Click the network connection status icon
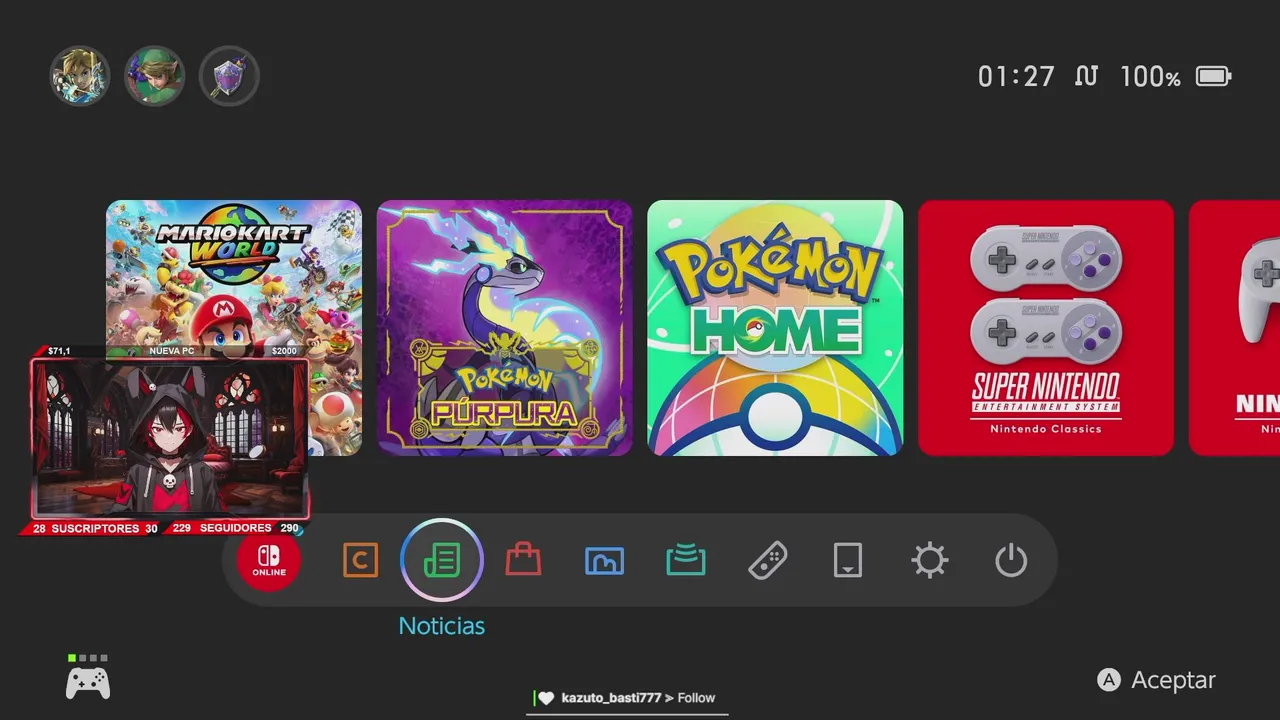This screenshot has height=720, width=1280. (1087, 77)
